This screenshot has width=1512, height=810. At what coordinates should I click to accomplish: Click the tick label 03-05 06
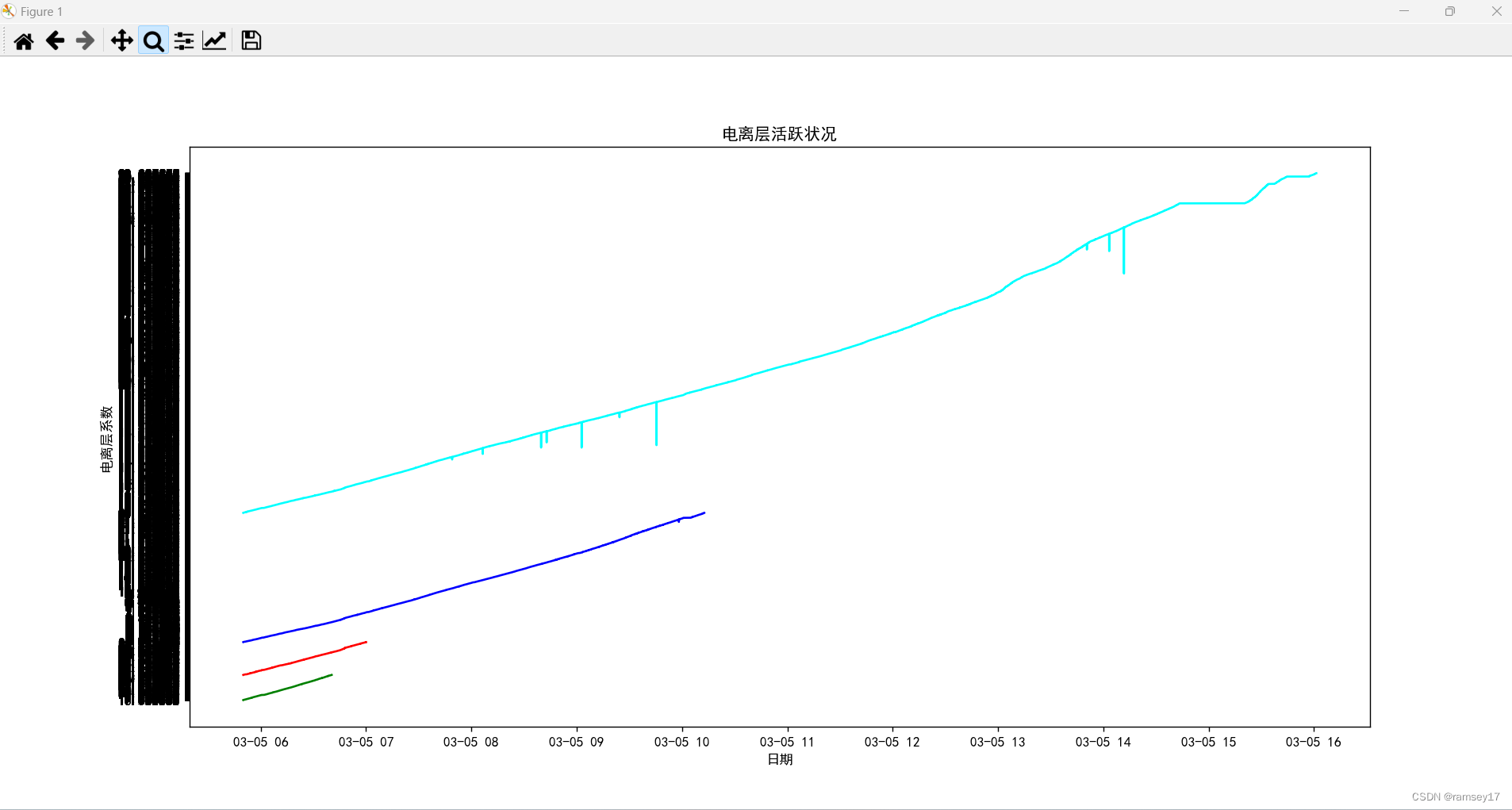click(260, 742)
